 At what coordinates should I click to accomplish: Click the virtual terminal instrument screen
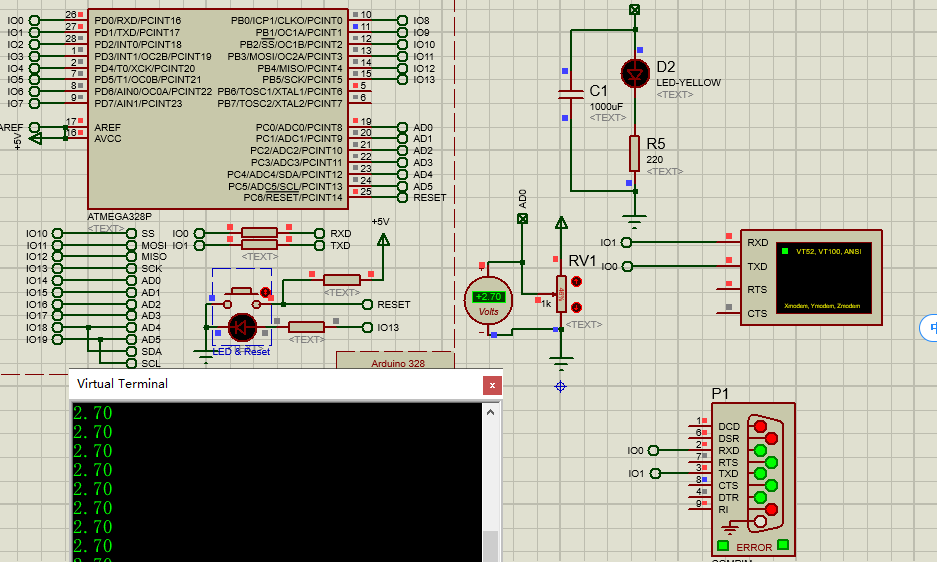click(x=823, y=278)
